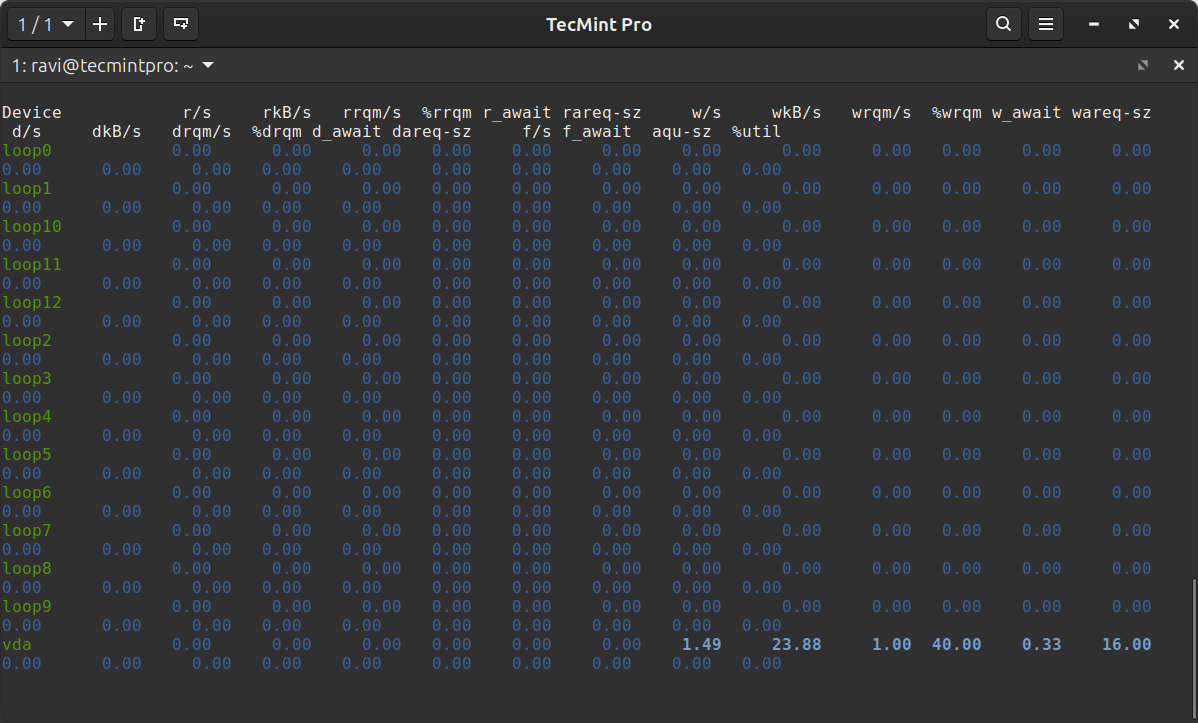Open the terminal search

(x=1003, y=24)
